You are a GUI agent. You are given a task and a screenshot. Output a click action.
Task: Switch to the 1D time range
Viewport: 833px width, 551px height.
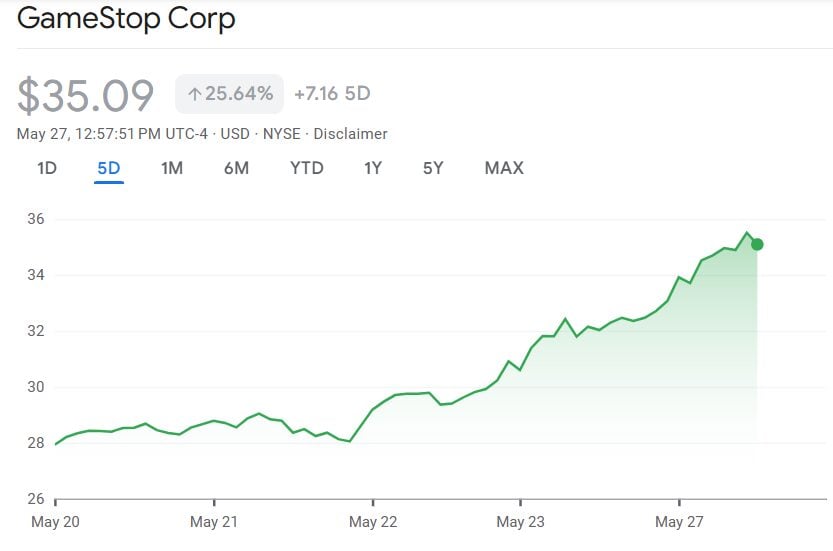pyautogui.click(x=47, y=168)
